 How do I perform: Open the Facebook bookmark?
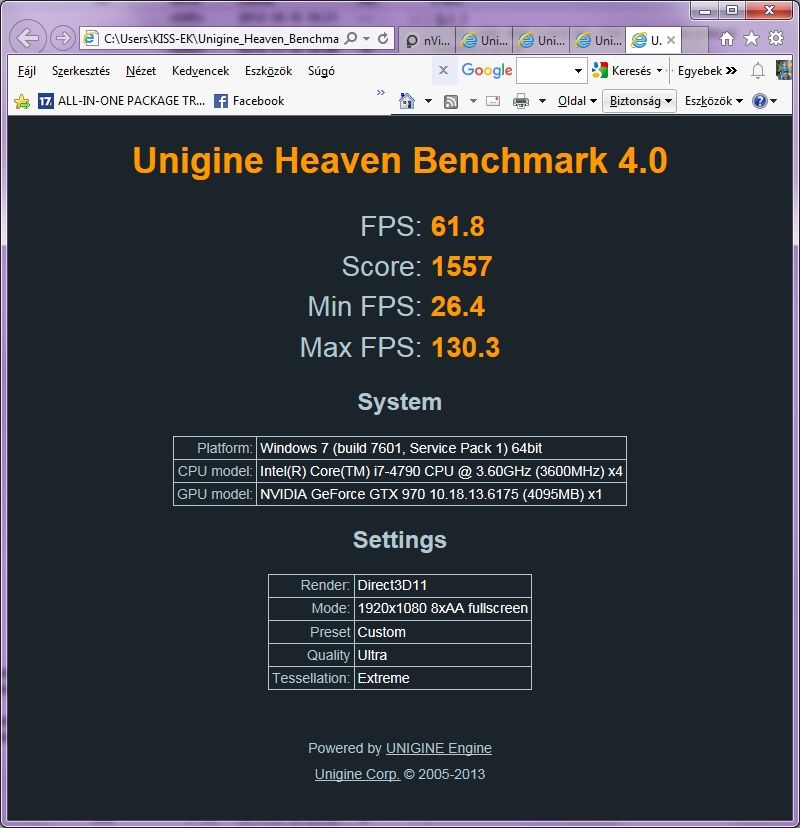coord(249,101)
